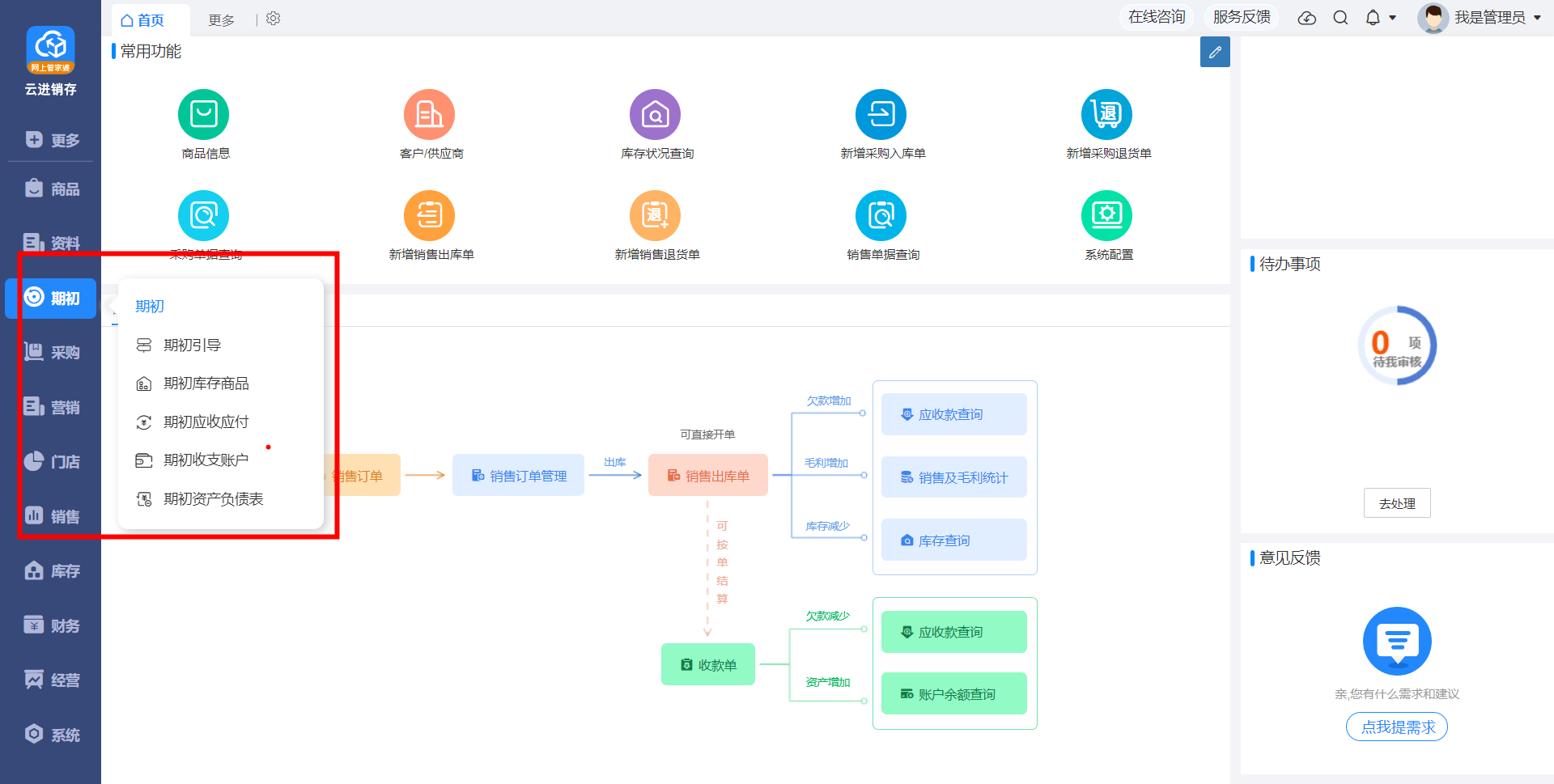Viewport: 1554px width, 784px height.
Task: Open the 资料 sidebar module
Action: pos(51,243)
